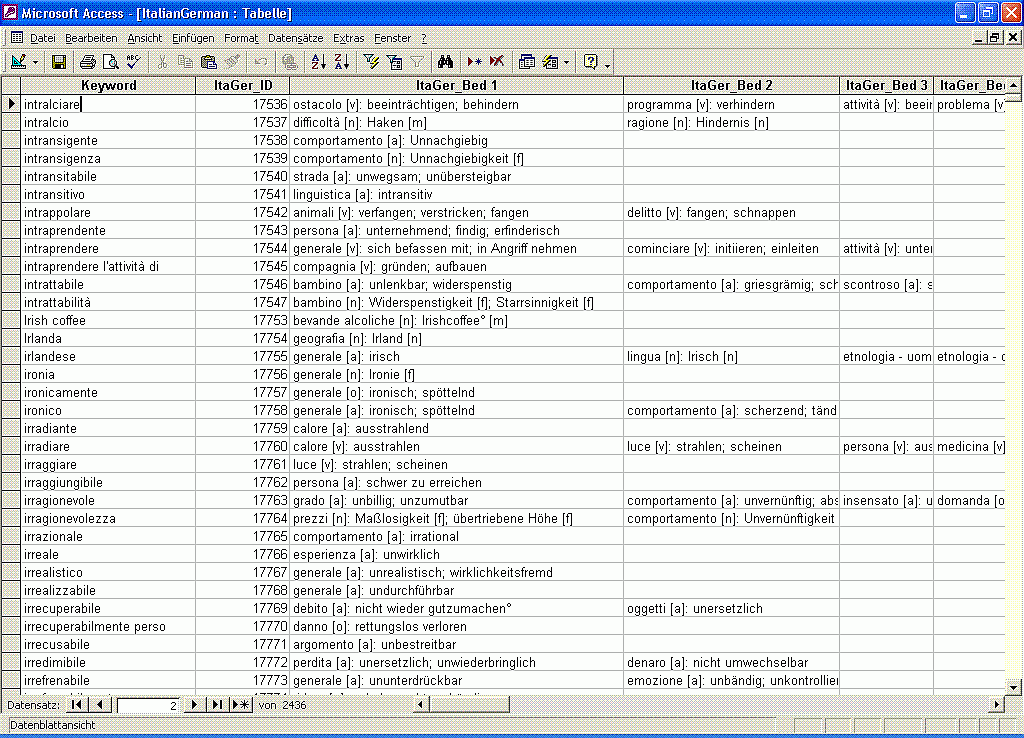This screenshot has width=1024, height=738.
Task: Click the scissors Cut icon
Action: (x=162, y=62)
